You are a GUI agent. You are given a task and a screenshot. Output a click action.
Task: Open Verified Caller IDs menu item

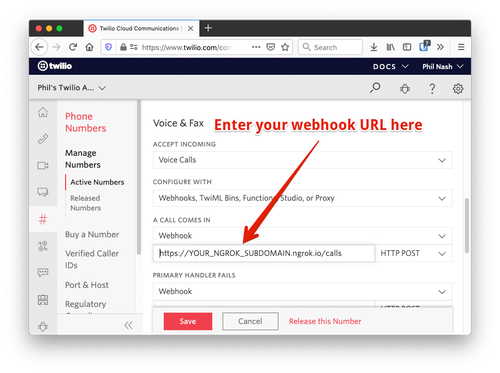[x=92, y=259]
